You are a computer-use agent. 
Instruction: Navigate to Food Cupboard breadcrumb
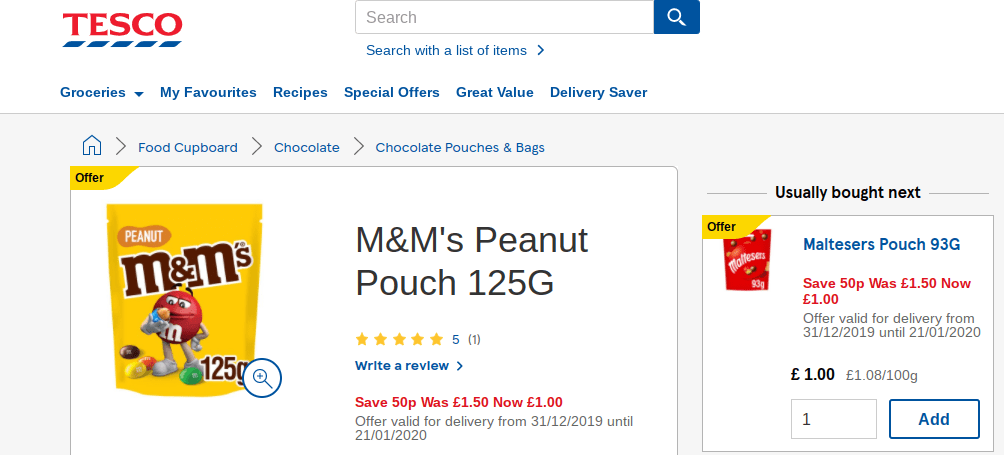(188, 147)
